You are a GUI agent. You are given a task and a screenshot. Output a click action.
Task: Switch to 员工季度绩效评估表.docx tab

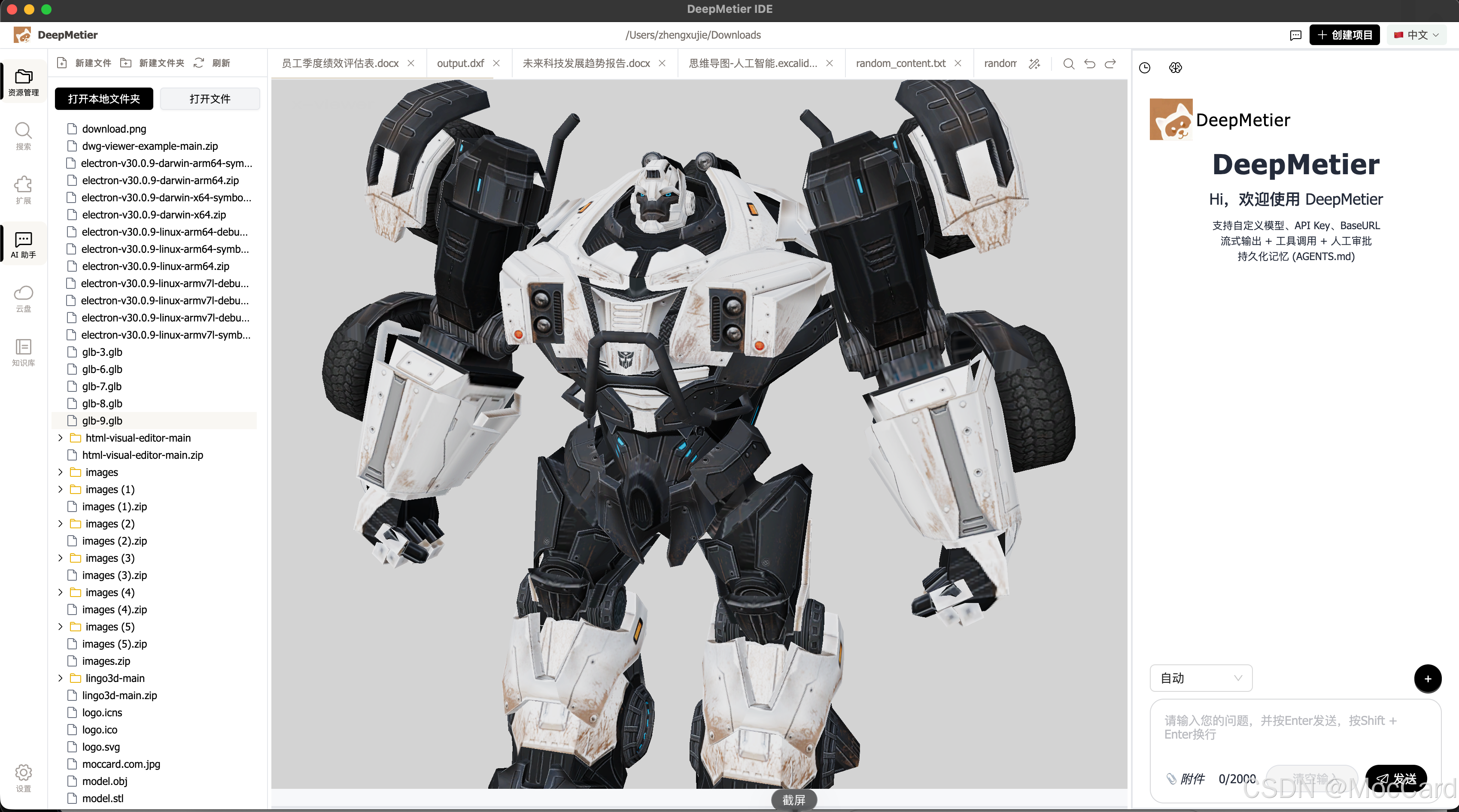click(340, 64)
